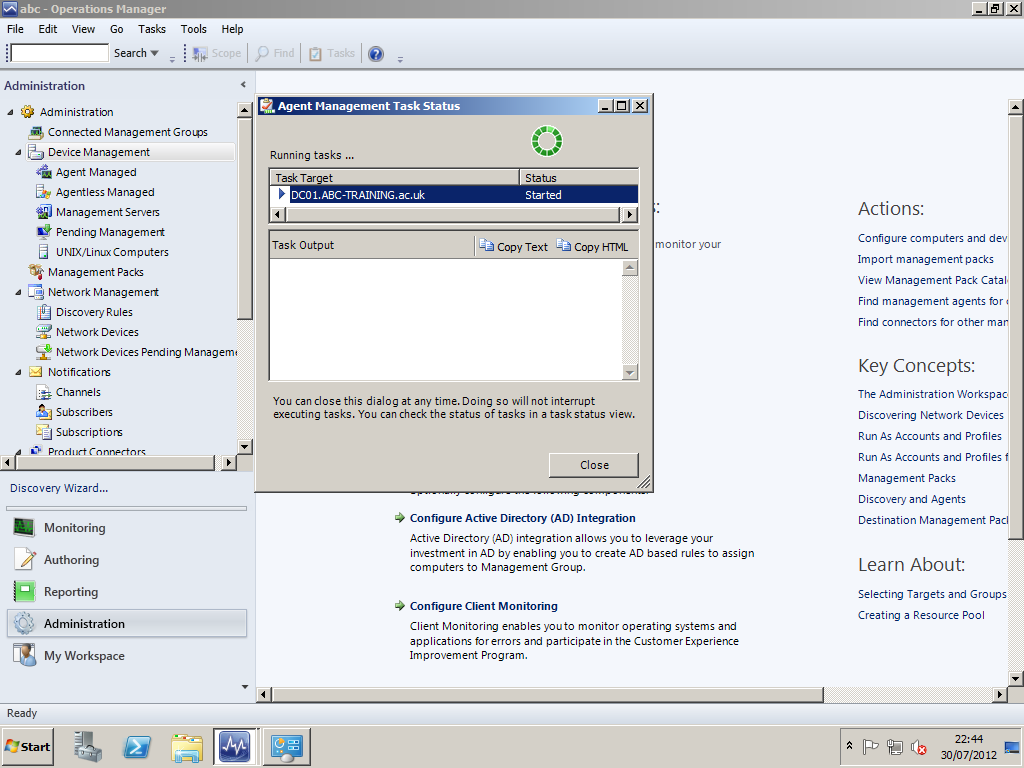
Task: Click the Network Devices icon
Action: pos(44,332)
